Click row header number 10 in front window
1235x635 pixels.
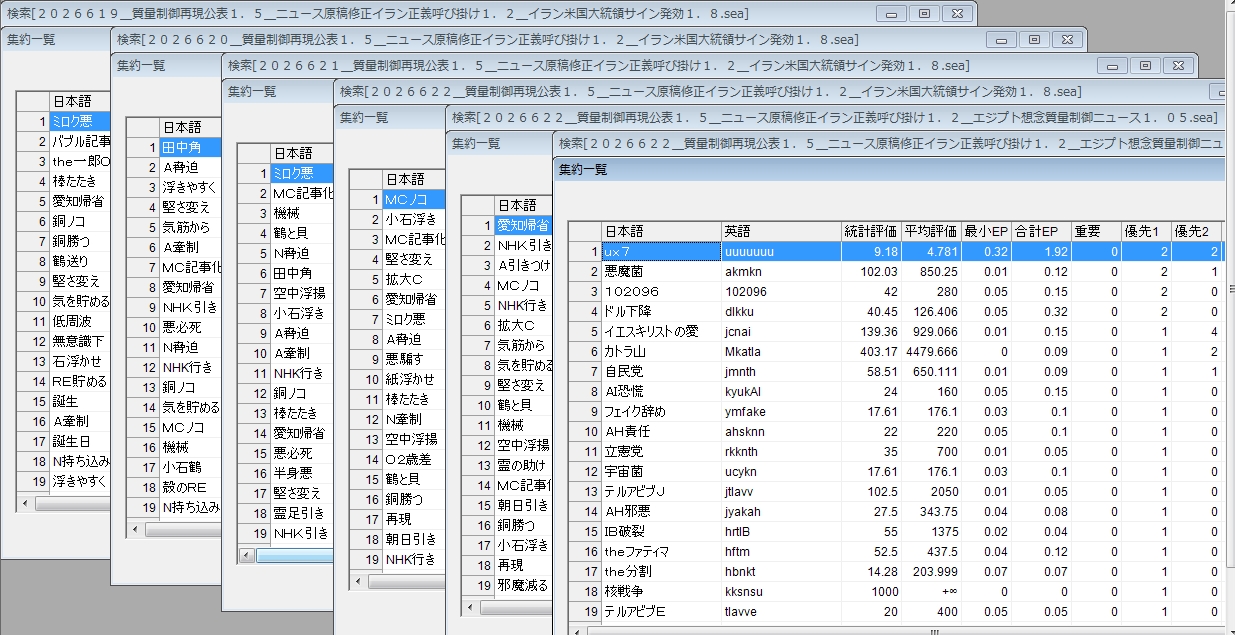(585, 430)
